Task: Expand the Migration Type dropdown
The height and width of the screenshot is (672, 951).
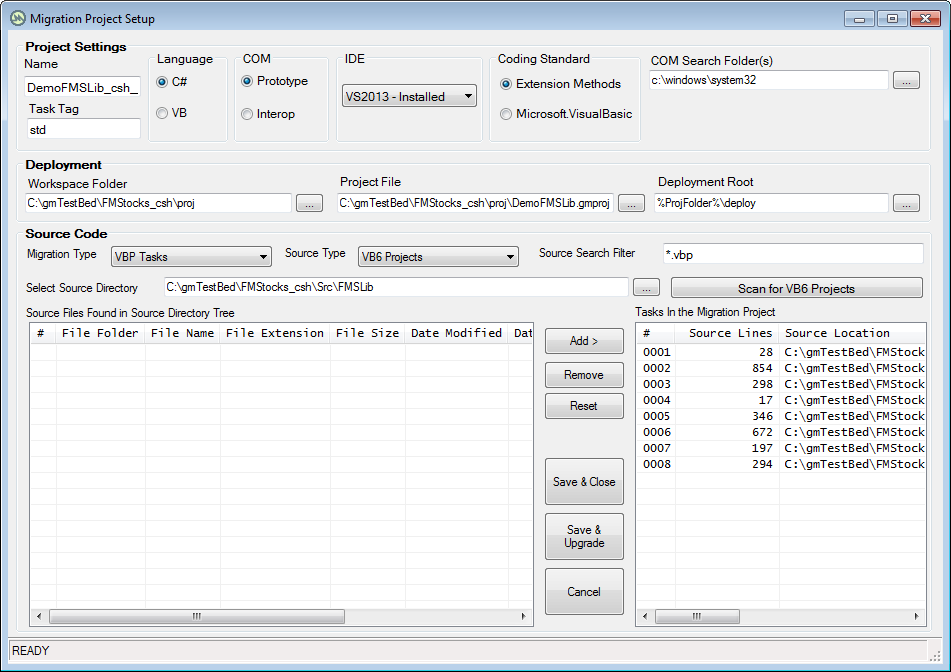Action: [191, 257]
